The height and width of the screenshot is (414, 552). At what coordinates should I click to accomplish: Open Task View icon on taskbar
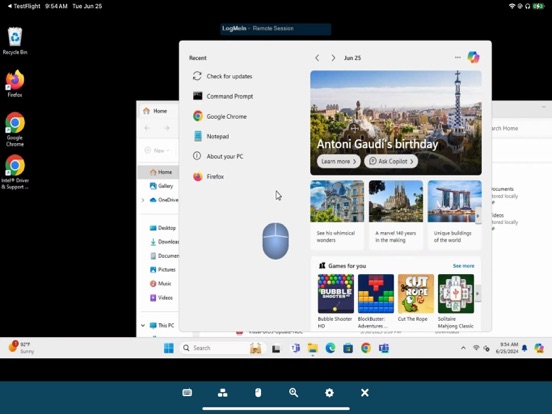coord(276,348)
